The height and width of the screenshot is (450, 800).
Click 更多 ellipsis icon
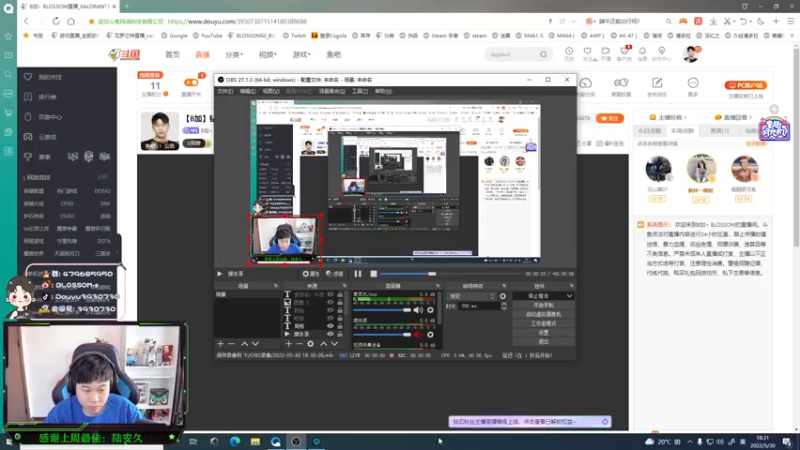[693, 83]
